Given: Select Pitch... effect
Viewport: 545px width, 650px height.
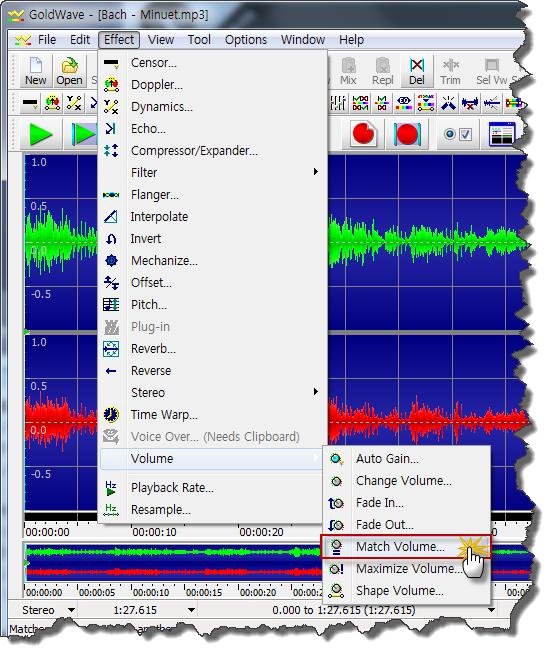Looking at the screenshot, I should pyautogui.click(x=212, y=305).
